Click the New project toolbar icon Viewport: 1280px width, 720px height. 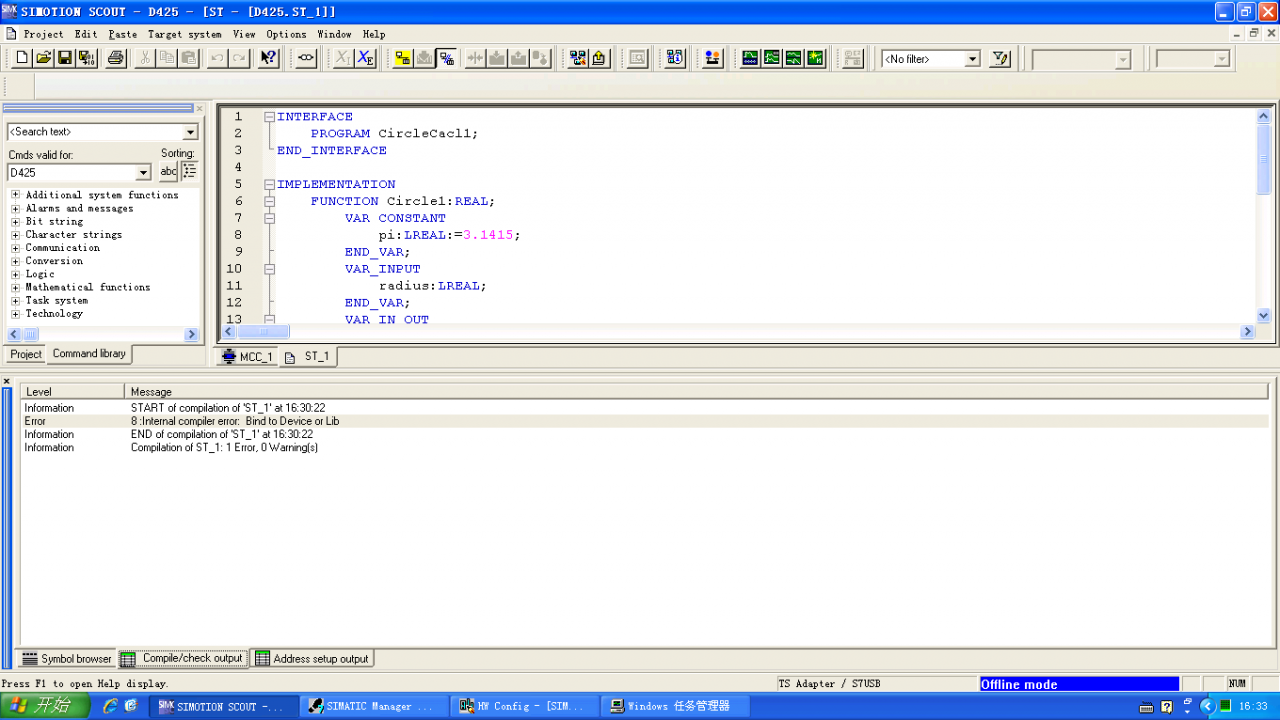point(22,58)
